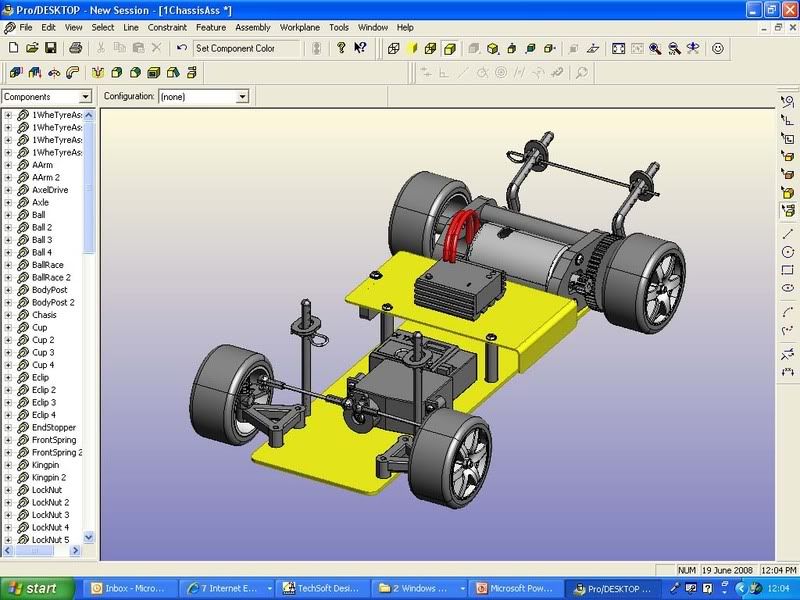
Task: Open the Assembly menu
Action: tap(253, 28)
